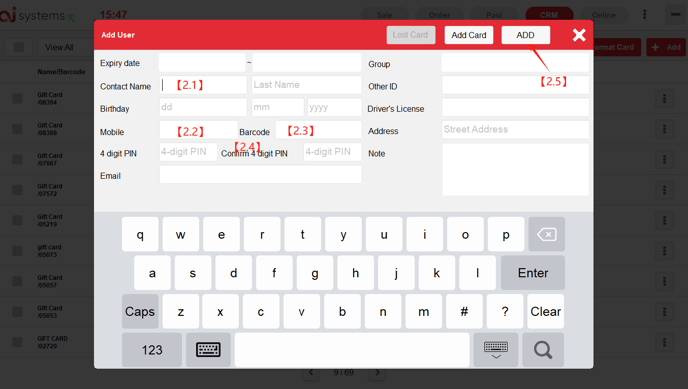This screenshot has height=389, width=688.
Task: Open the Sale tab
Action: click(384, 15)
